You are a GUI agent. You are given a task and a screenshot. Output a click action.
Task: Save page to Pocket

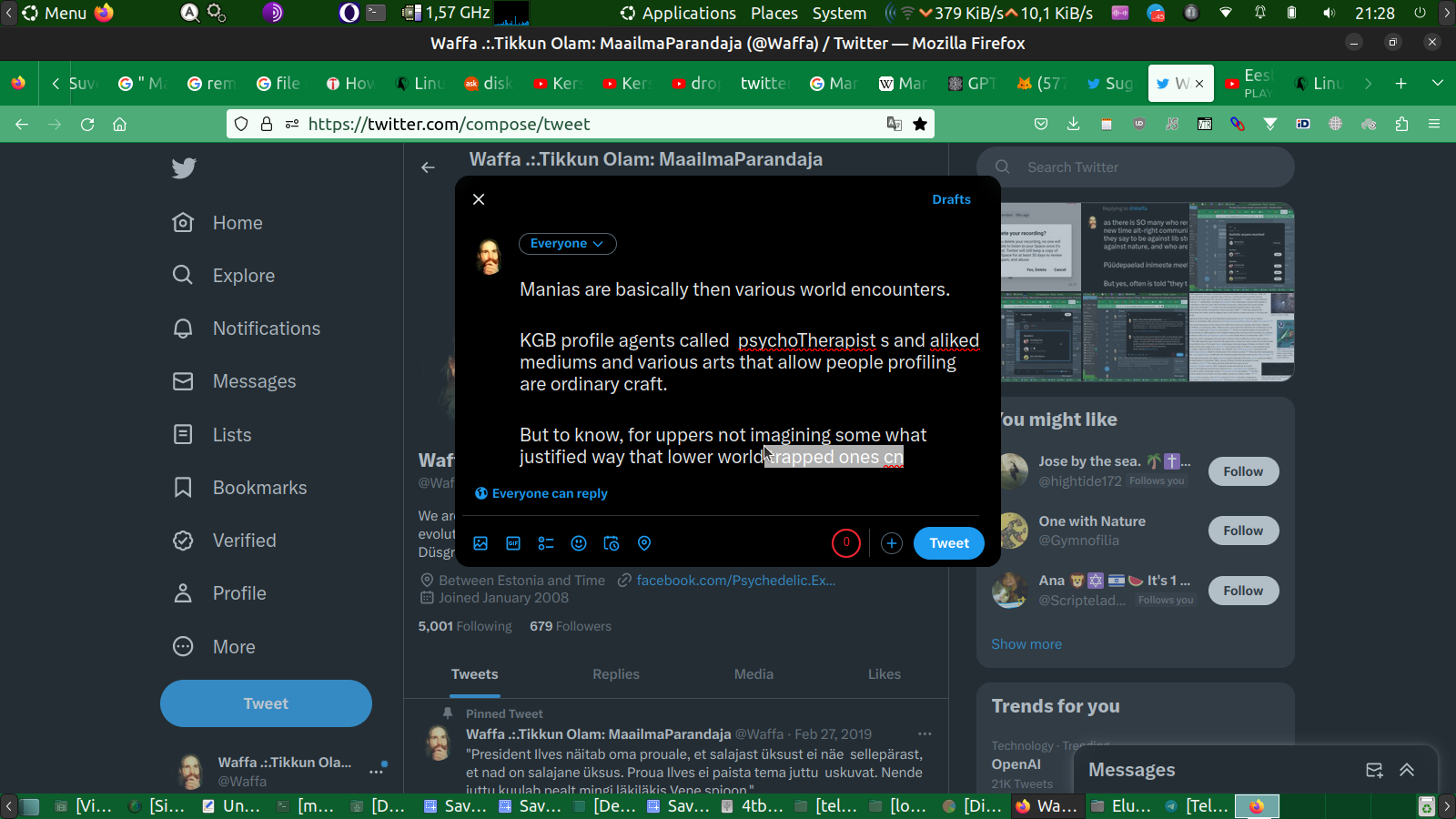click(1041, 125)
